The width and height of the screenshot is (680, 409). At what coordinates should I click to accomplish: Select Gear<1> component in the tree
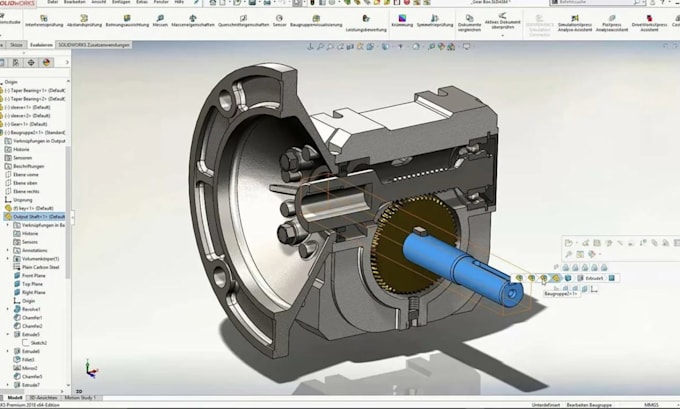point(26,124)
